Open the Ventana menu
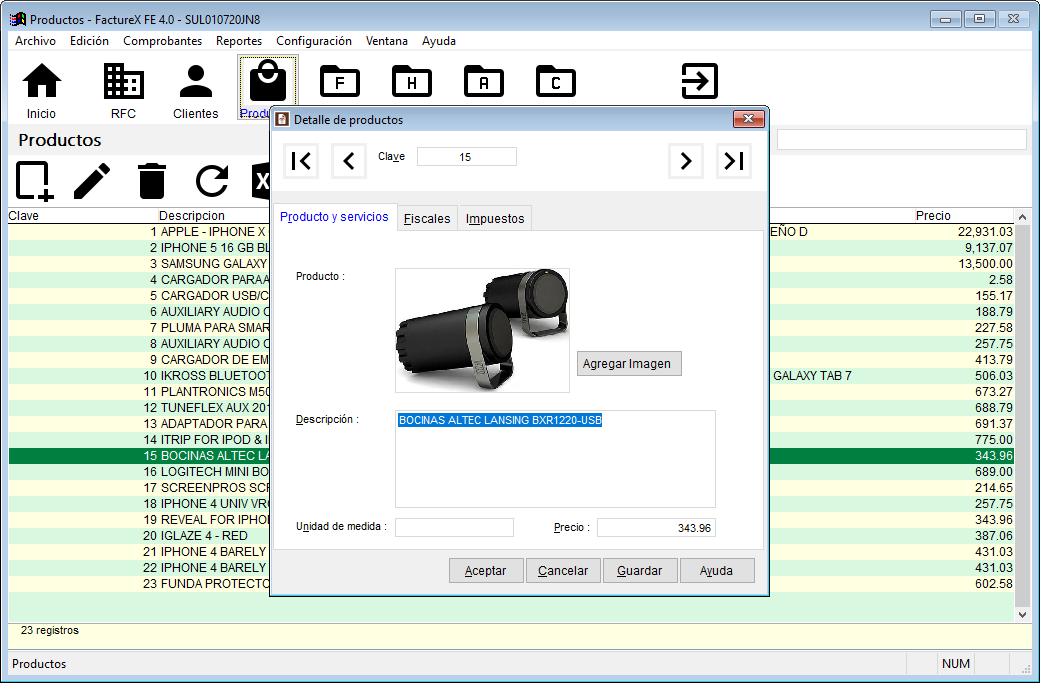Image resolution: width=1040 pixels, height=683 pixels. pyautogui.click(x=387, y=41)
